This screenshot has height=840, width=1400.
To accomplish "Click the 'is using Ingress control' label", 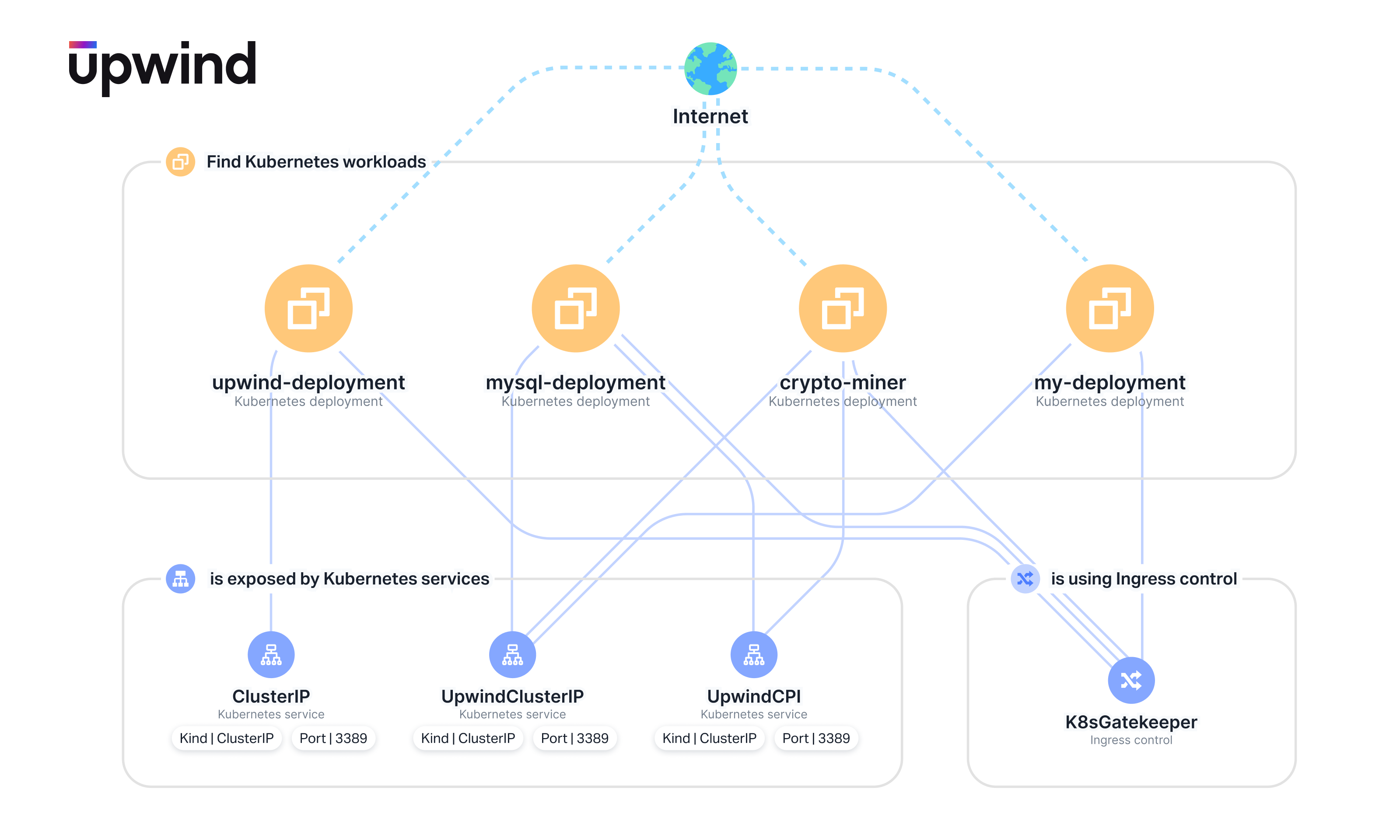I will click(x=1143, y=578).
